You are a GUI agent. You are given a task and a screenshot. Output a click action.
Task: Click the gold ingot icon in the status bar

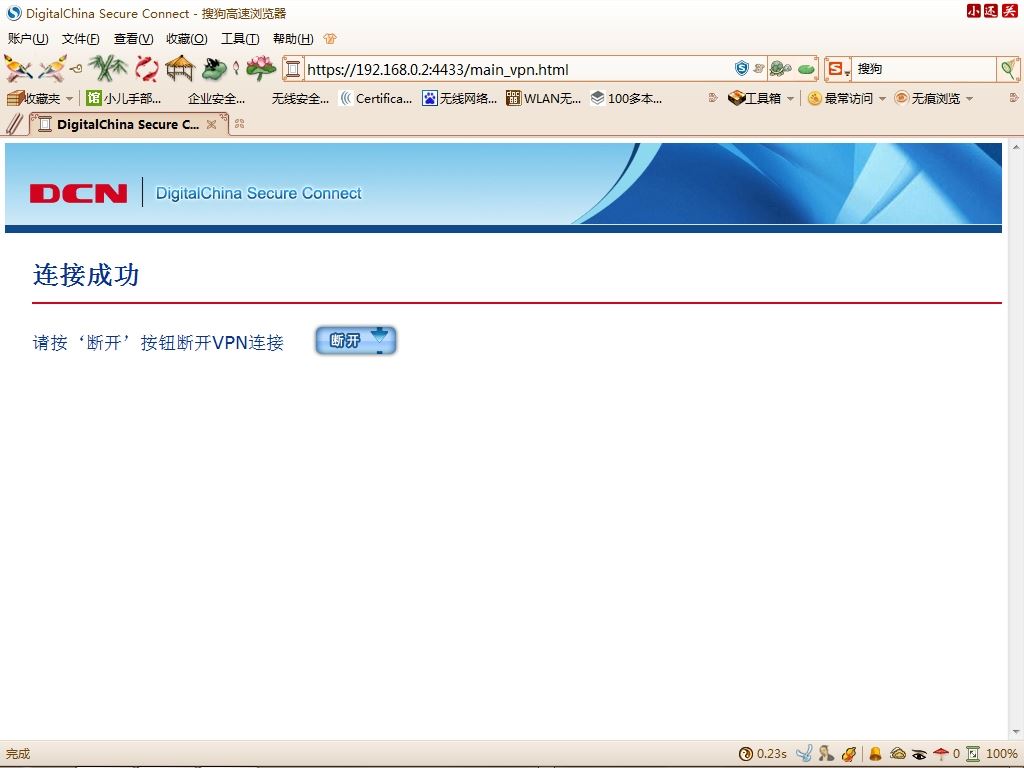coord(898,754)
